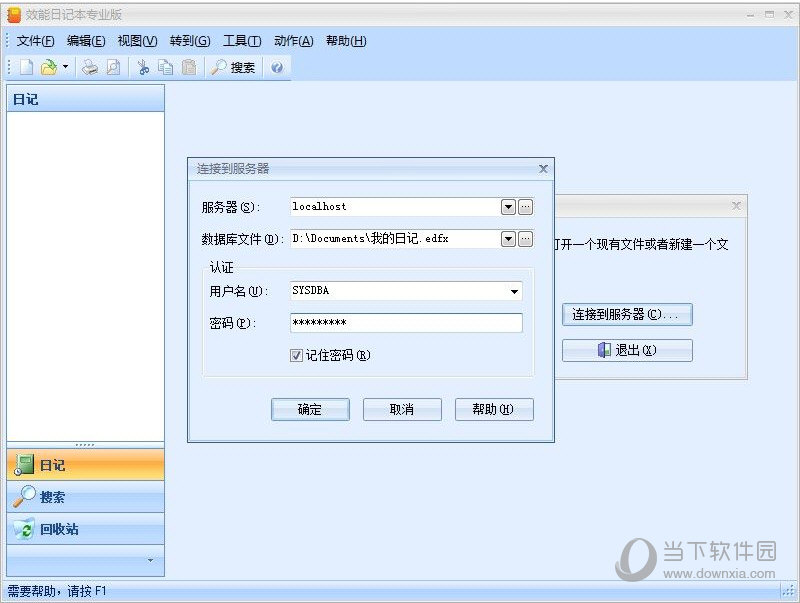The image size is (800, 603).
Task: Click the 确定 button
Action: tap(310, 410)
